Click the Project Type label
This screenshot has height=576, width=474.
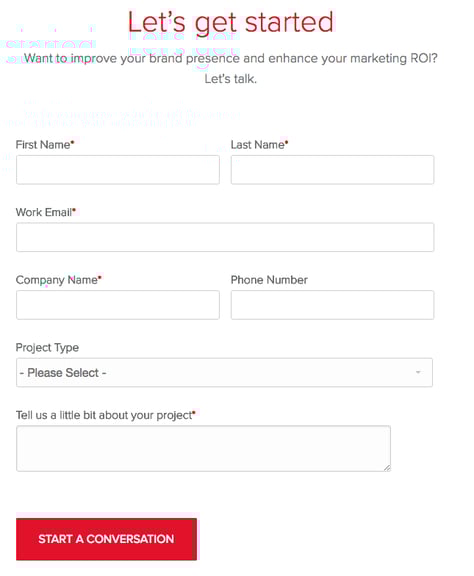tap(47, 348)
